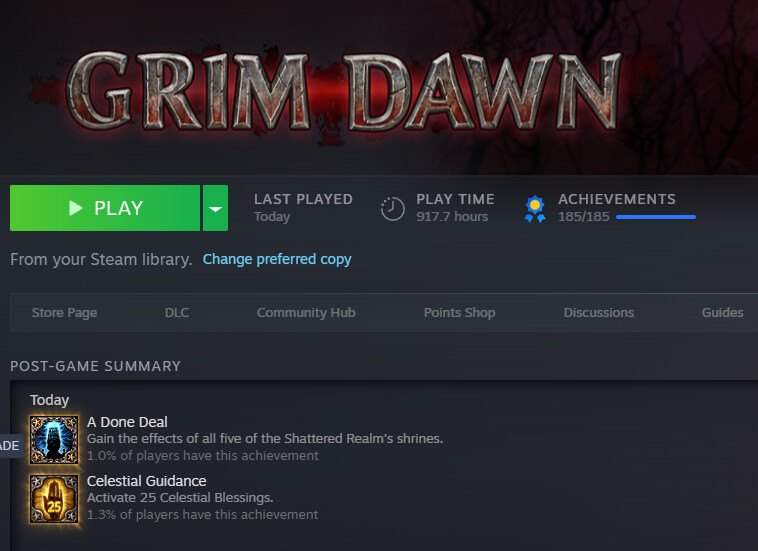Open the Store Page tab
Screen dimensions: 758x551
click(x=64, y=312)
